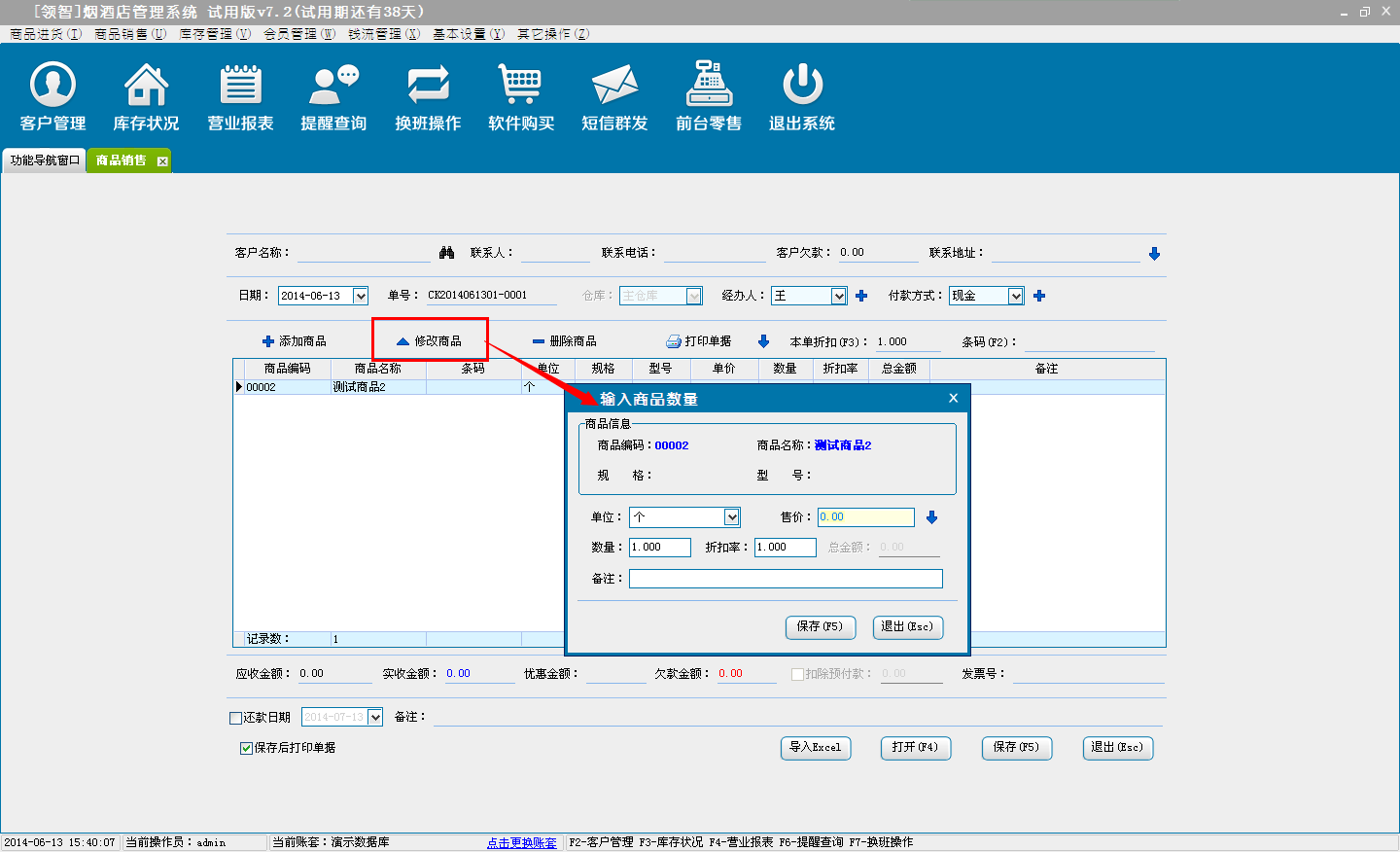Toggle the 保存后打印单据 checkbox
The image size is (1400, 852).
click(246, 748)
